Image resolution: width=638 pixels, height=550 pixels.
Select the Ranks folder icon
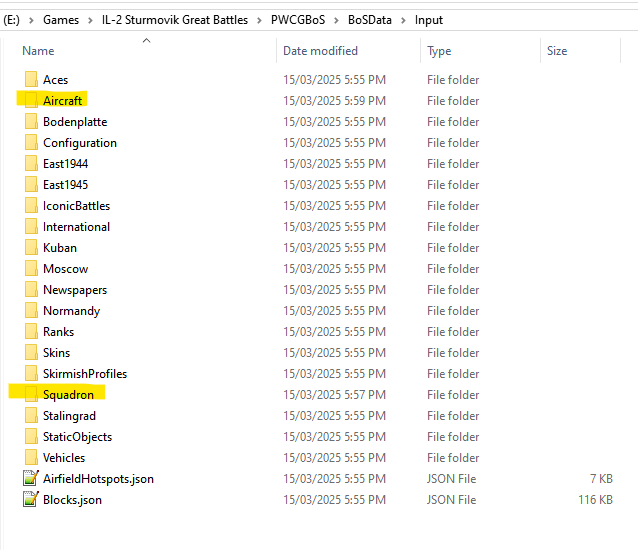coord(31,332)
